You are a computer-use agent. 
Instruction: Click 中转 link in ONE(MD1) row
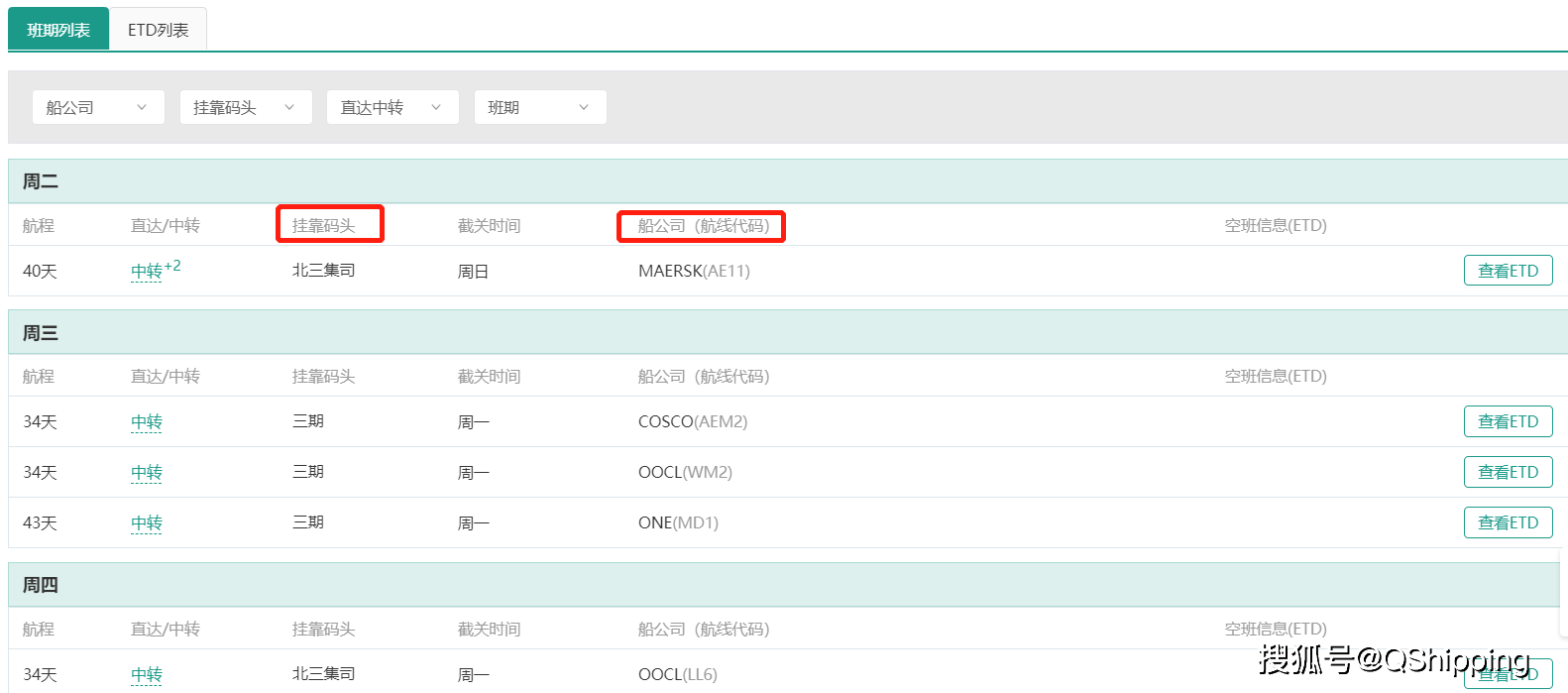click(x=147, y=522)
